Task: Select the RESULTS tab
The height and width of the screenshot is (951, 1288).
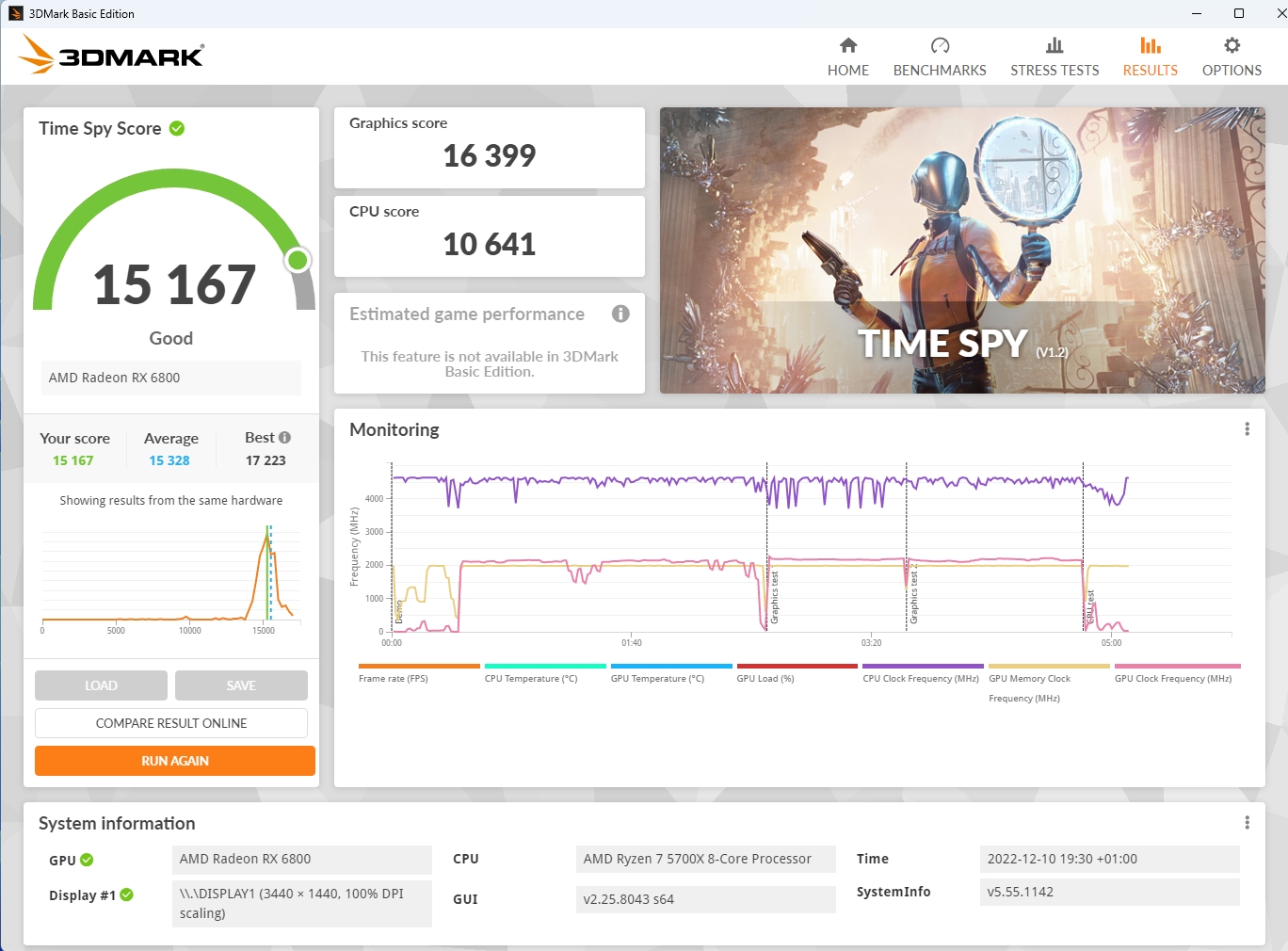Action: 1150,56
